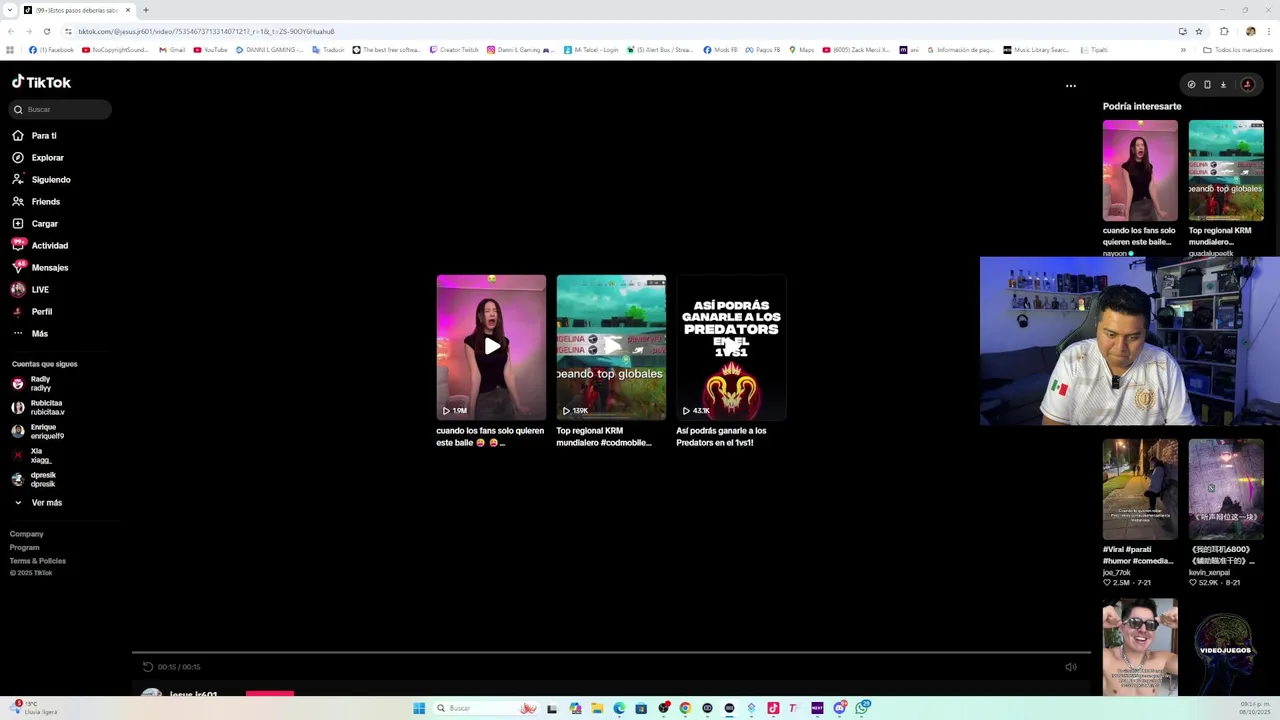Open a new browser tab

(x=146, y=10)
